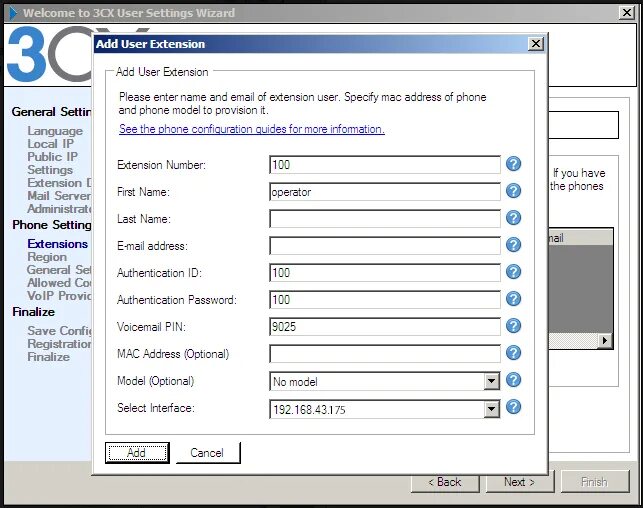Select Registration step in sidebar
The height and width of the screenshot is (508, 643).
click(59, 344)
